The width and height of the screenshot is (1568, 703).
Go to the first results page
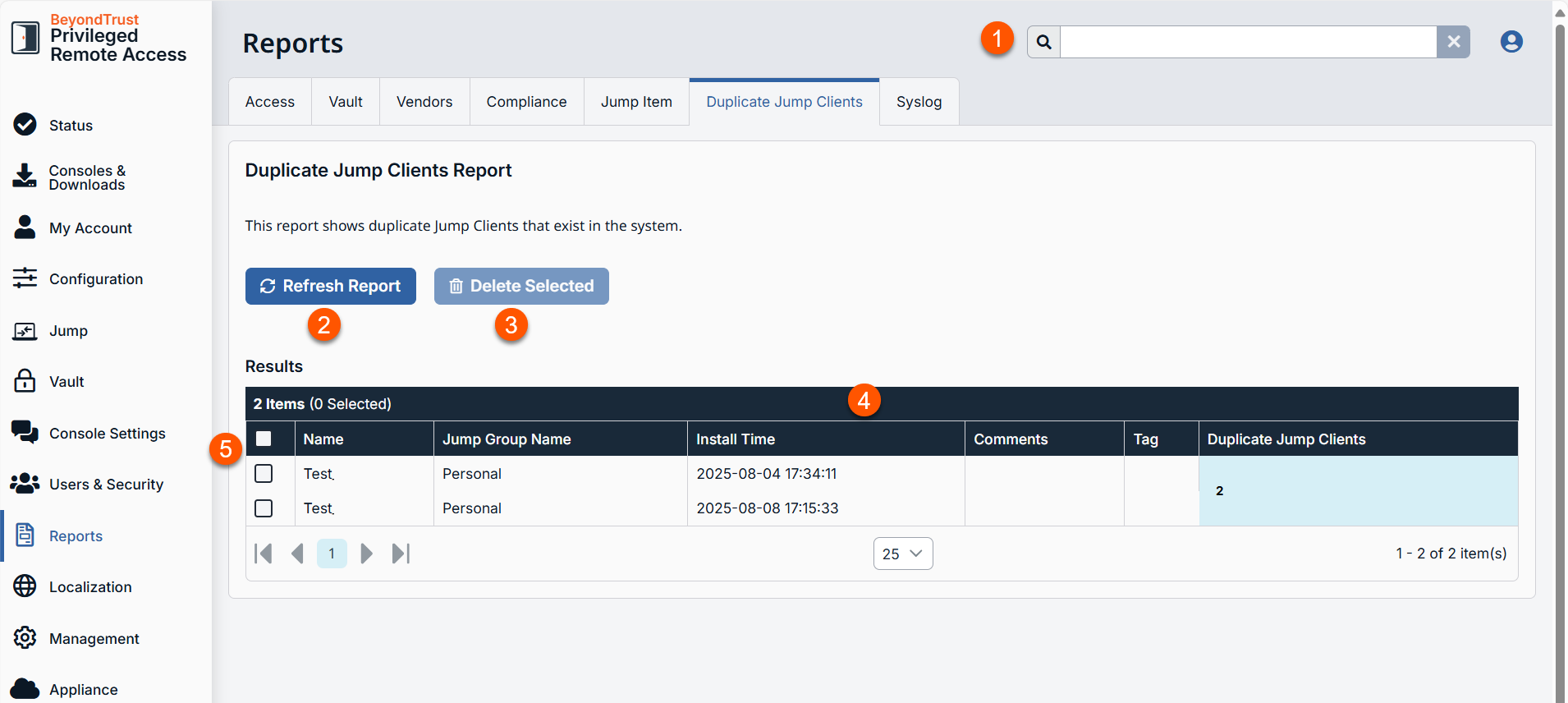coord(264,554)
